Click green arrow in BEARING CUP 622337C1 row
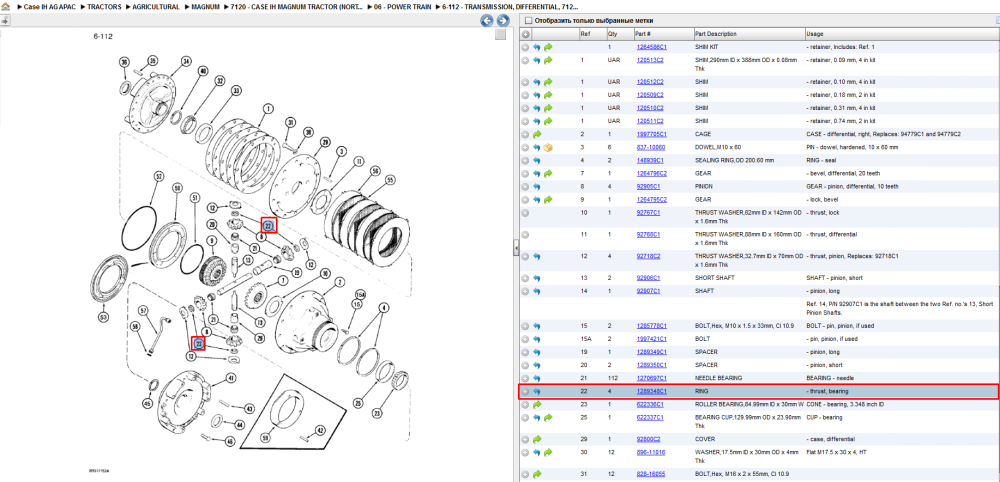Image resolution: width=1000 pixels, height=482 pixels. [x=548, y=418]
